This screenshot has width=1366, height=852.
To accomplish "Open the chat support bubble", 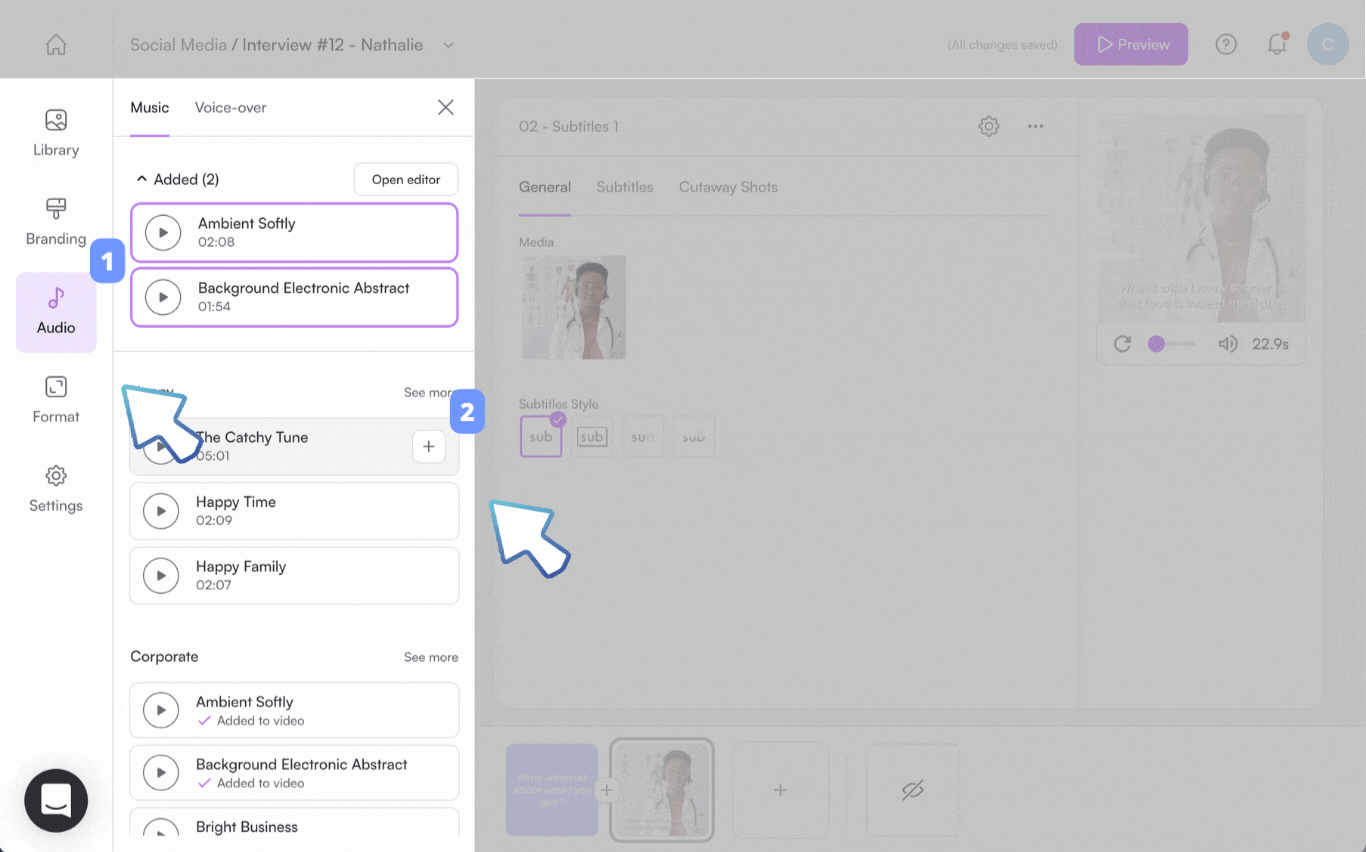I will tap(56, 800).
